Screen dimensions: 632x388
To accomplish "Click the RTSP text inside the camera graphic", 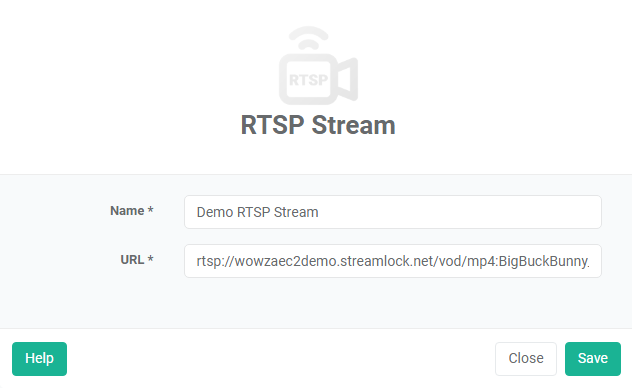I will (309, 80).
